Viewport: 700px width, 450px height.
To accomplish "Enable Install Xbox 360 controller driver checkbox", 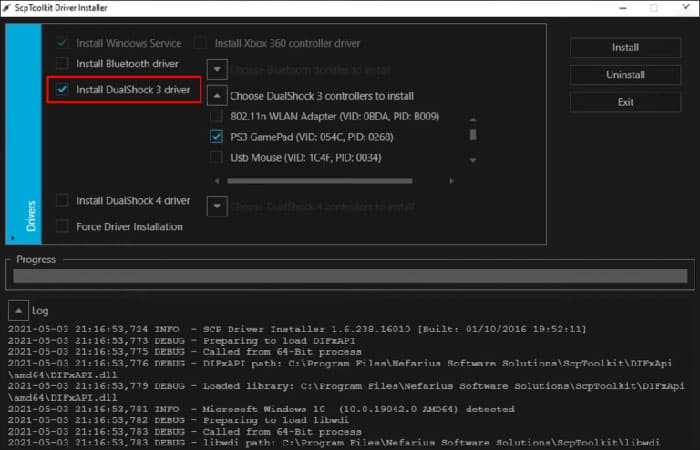I will point(200,43).
